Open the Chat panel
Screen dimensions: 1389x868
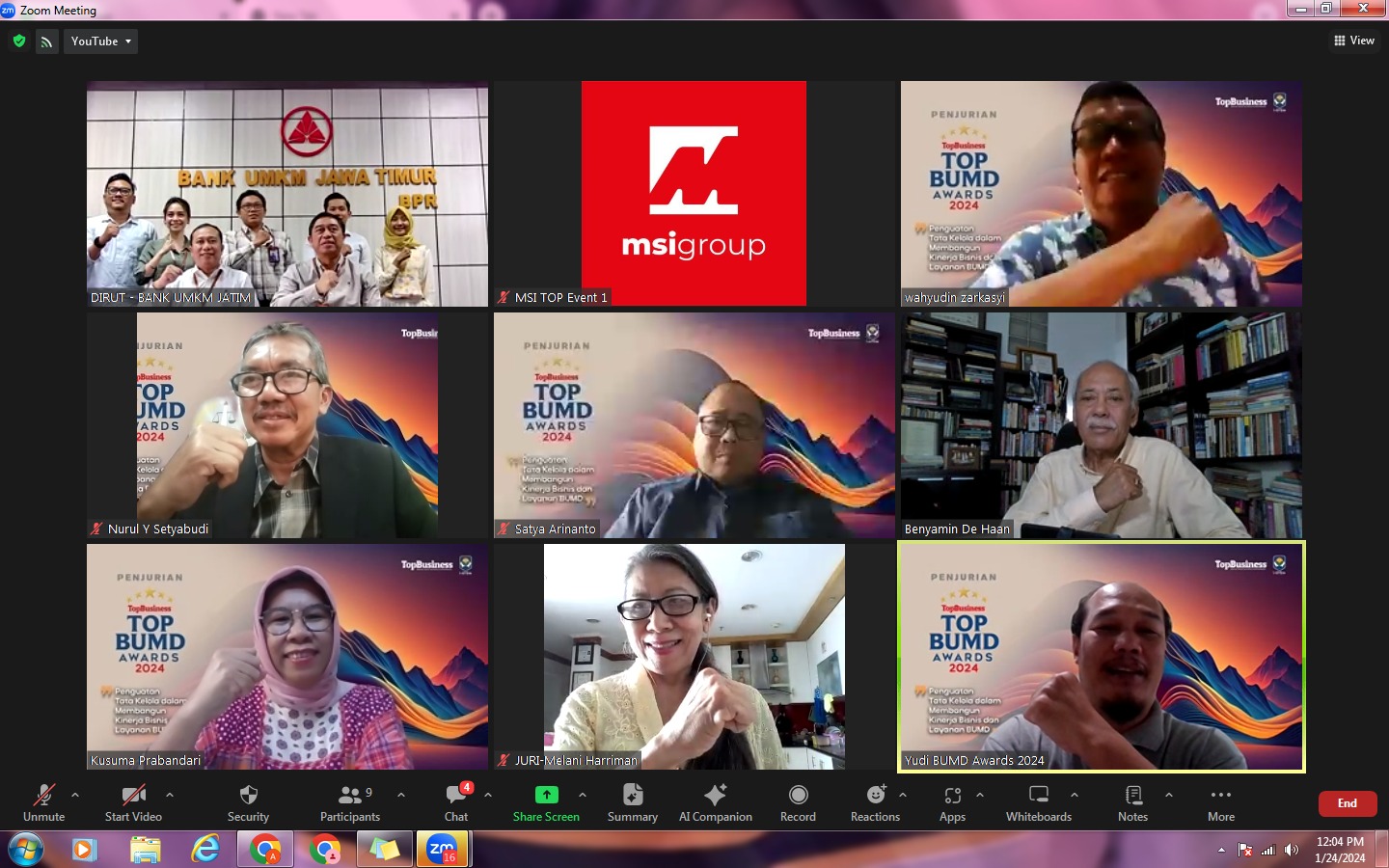(456, 796)
